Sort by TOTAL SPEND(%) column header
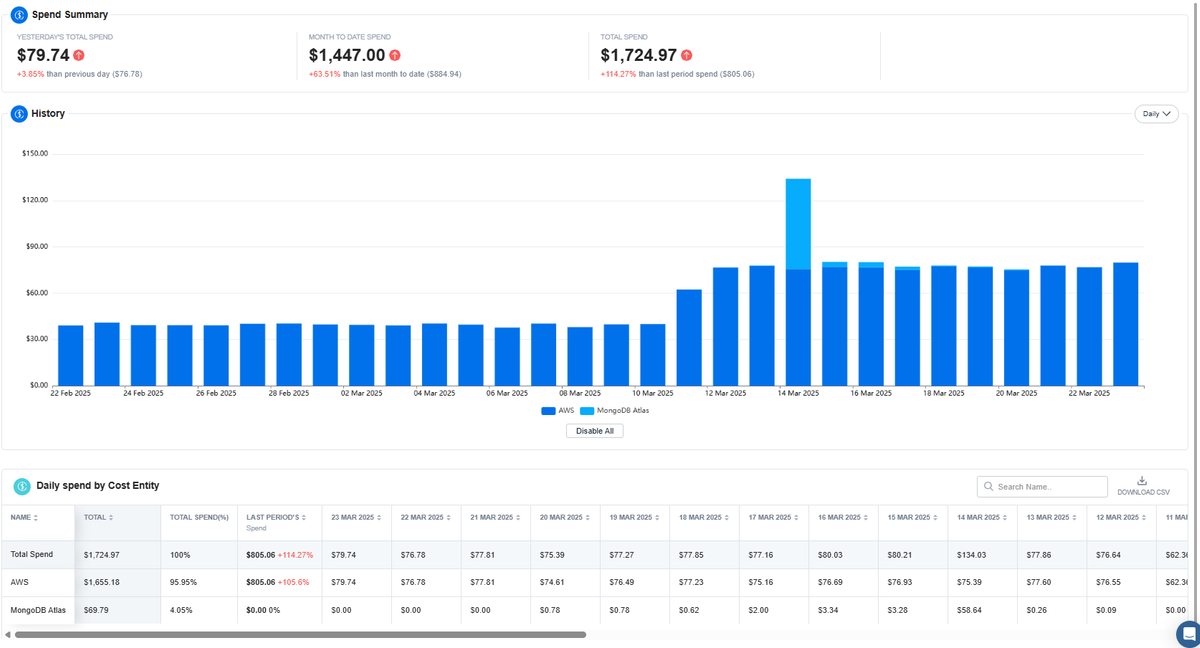 tap(198, 517)
